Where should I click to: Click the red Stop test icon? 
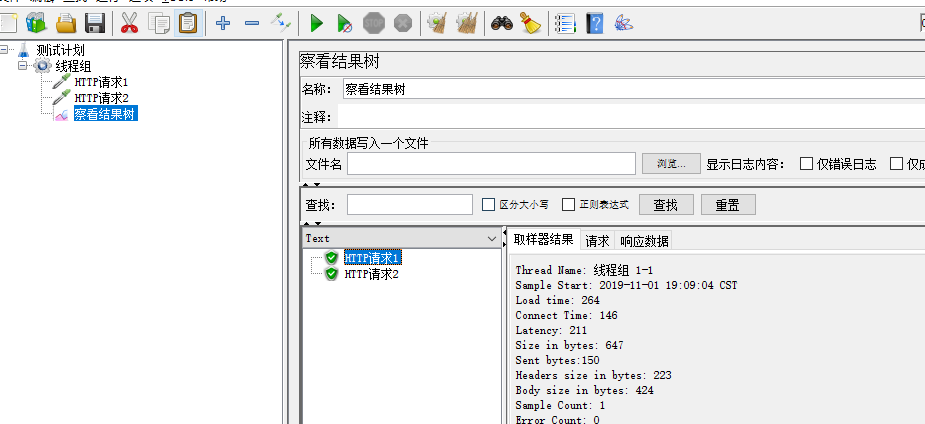pos(374,22)
